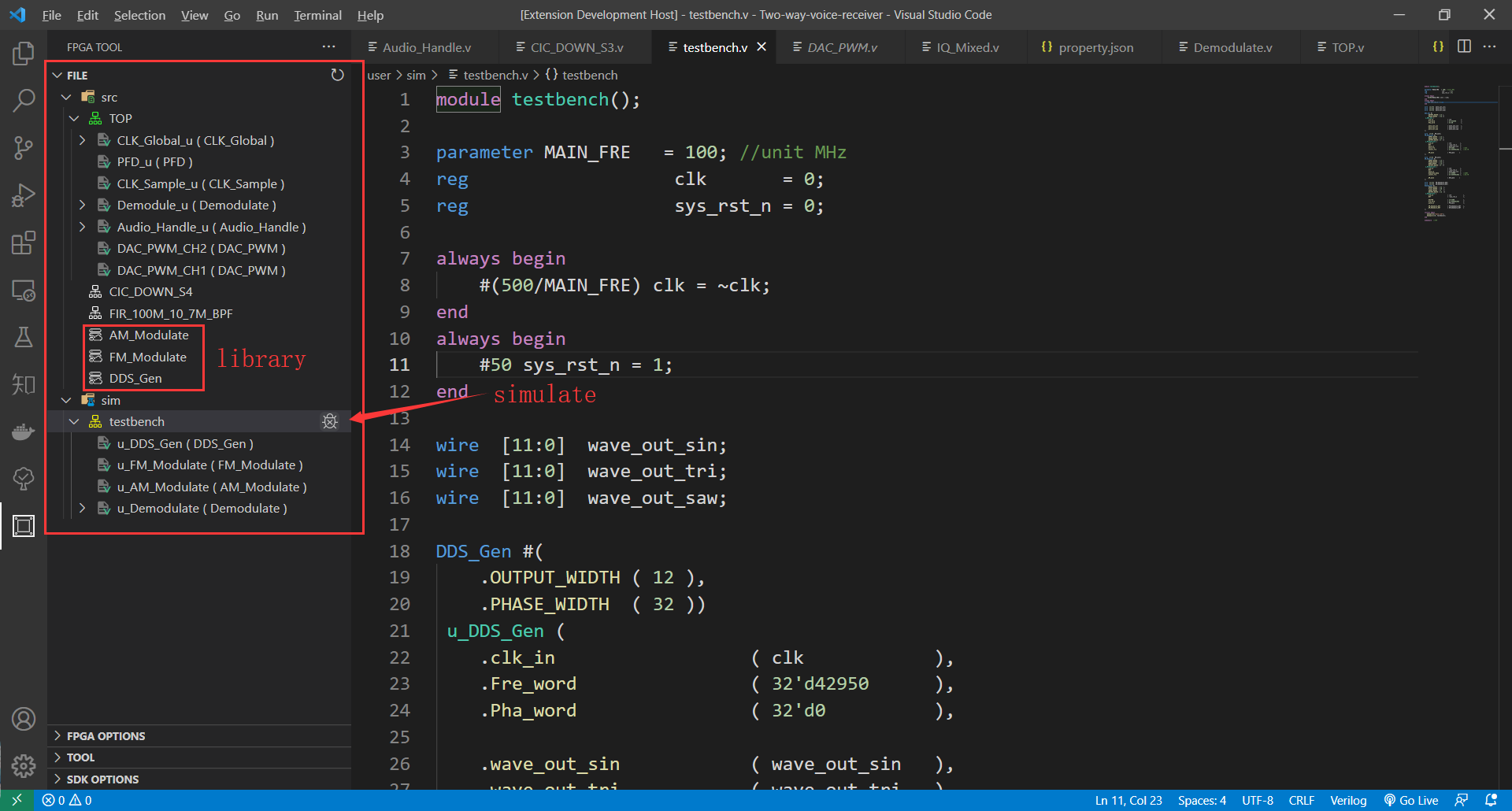Select u_FM_Modulate ( FM_Modulate ) item
Viewport: 1512px width, 811px height.
[x=199, y=465]
